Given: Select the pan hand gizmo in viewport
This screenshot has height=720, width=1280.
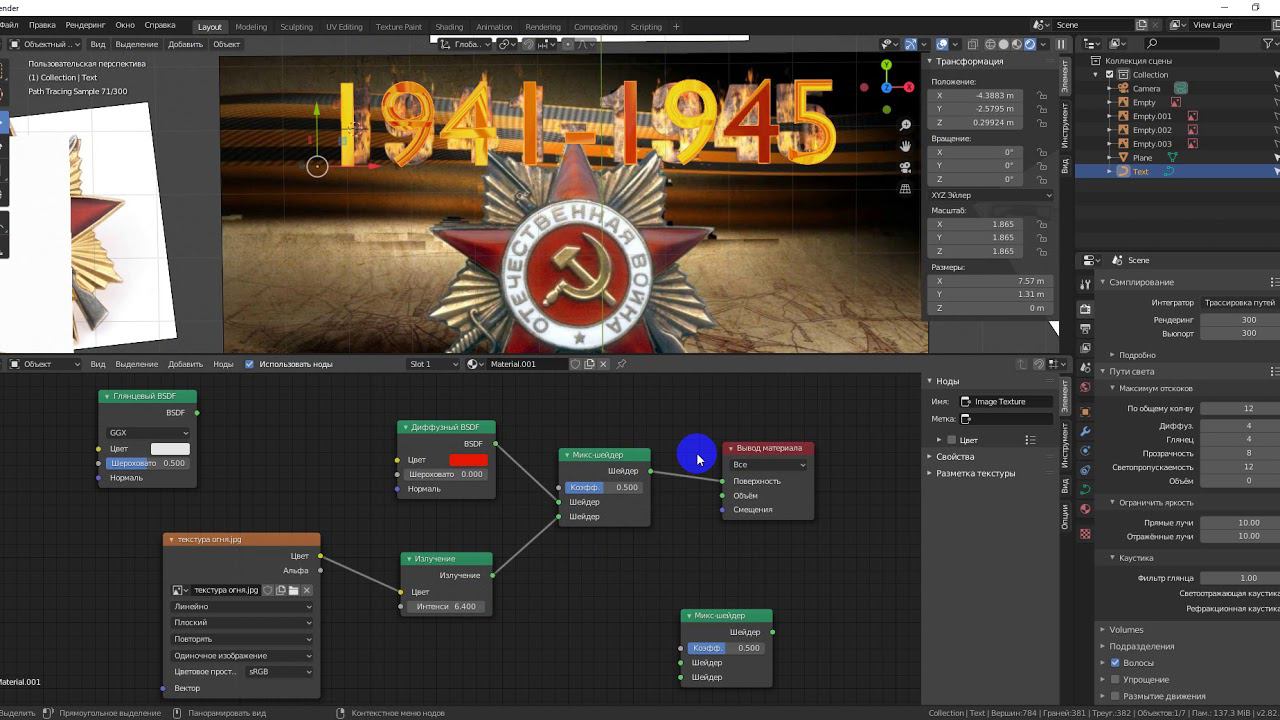Looking at the screenshot, I should (x=905, y=146).
